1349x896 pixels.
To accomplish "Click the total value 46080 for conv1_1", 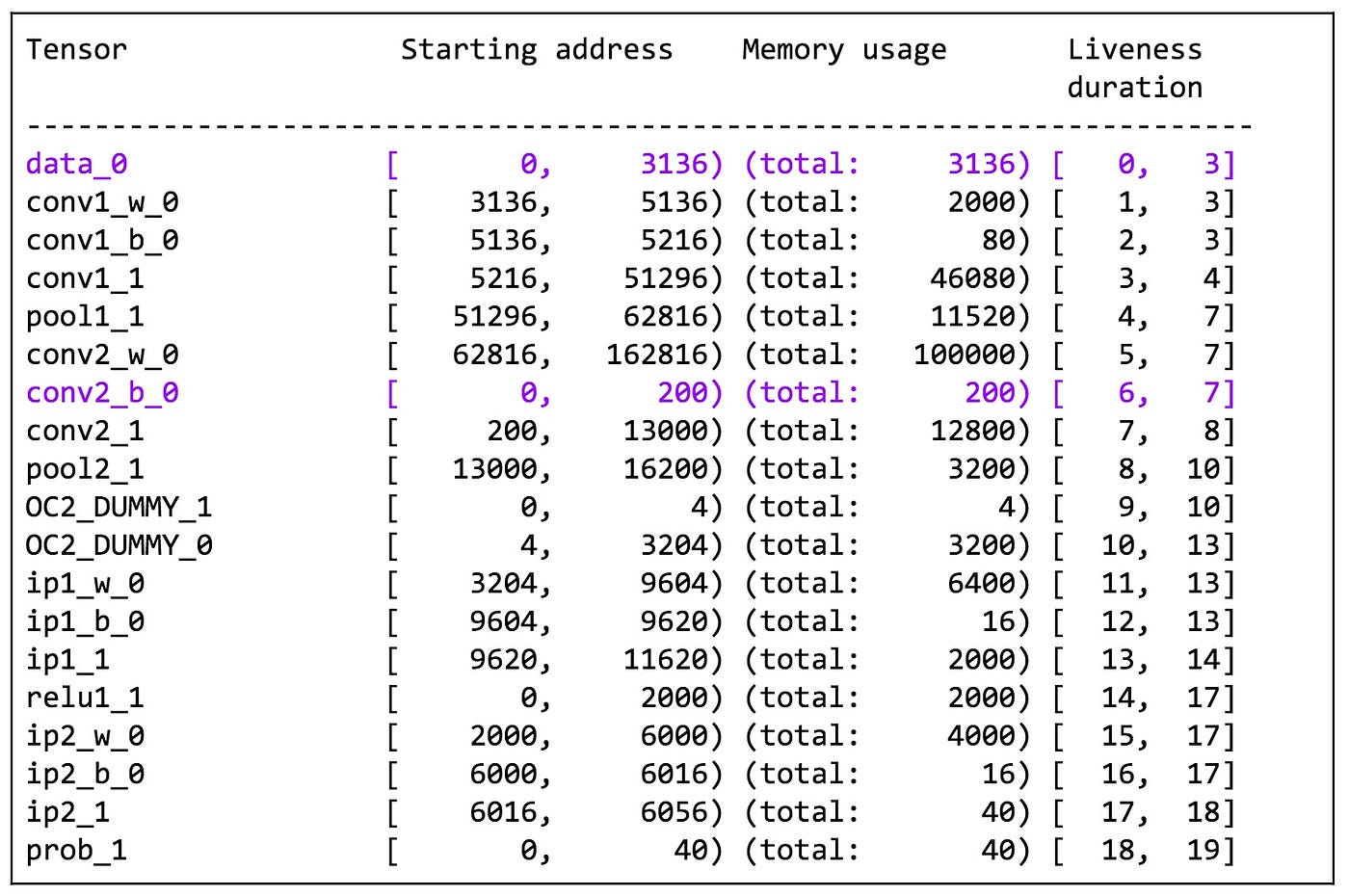I will click(972, 278).
